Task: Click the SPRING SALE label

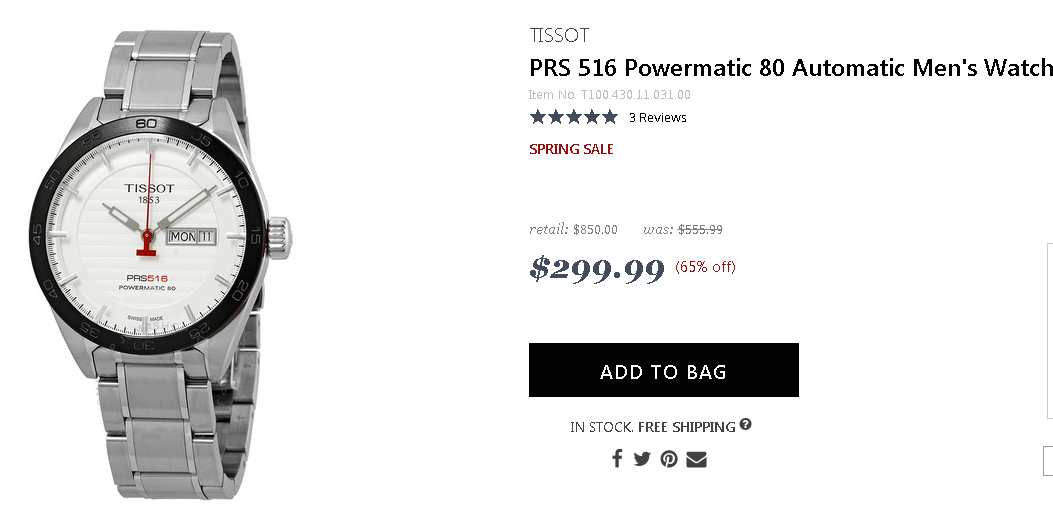Action: [571, 149]
